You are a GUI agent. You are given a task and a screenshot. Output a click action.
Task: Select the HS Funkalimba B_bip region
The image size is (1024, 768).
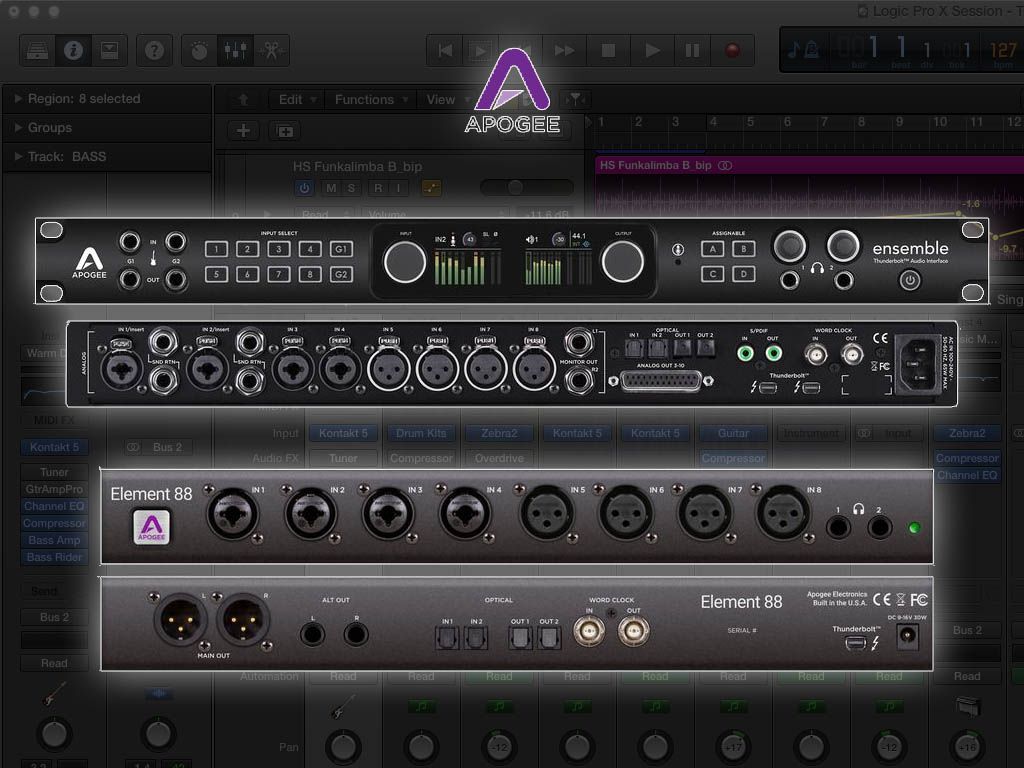809,186
